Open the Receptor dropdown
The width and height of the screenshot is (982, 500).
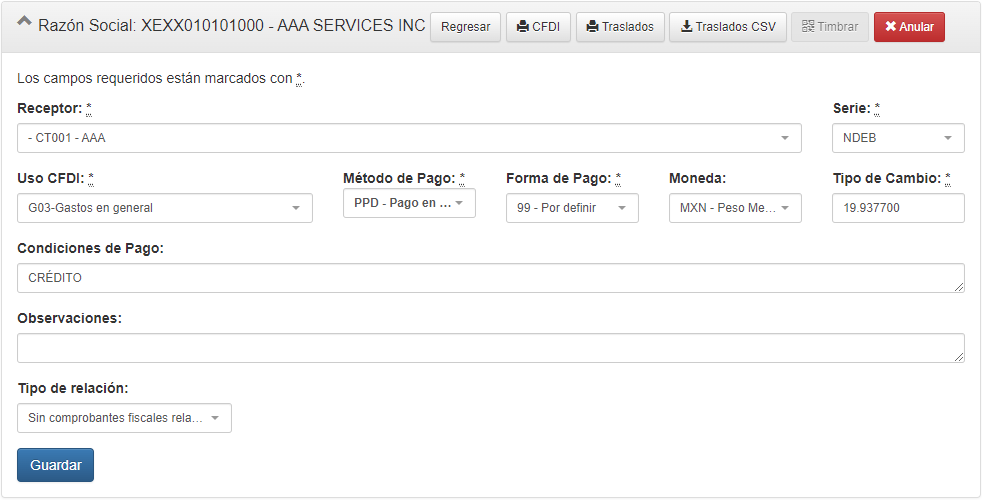(x=409, y=138)
